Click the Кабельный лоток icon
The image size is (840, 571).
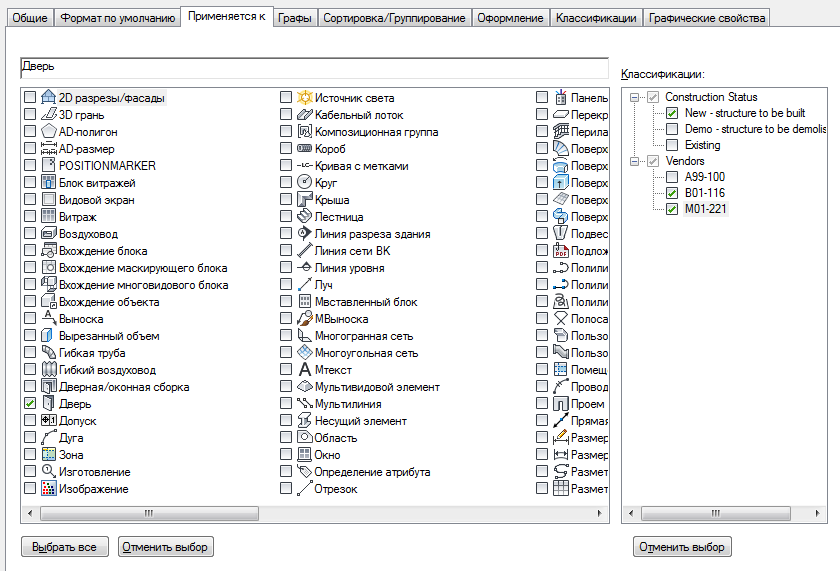pyautogui.click(x=305, y=114)
